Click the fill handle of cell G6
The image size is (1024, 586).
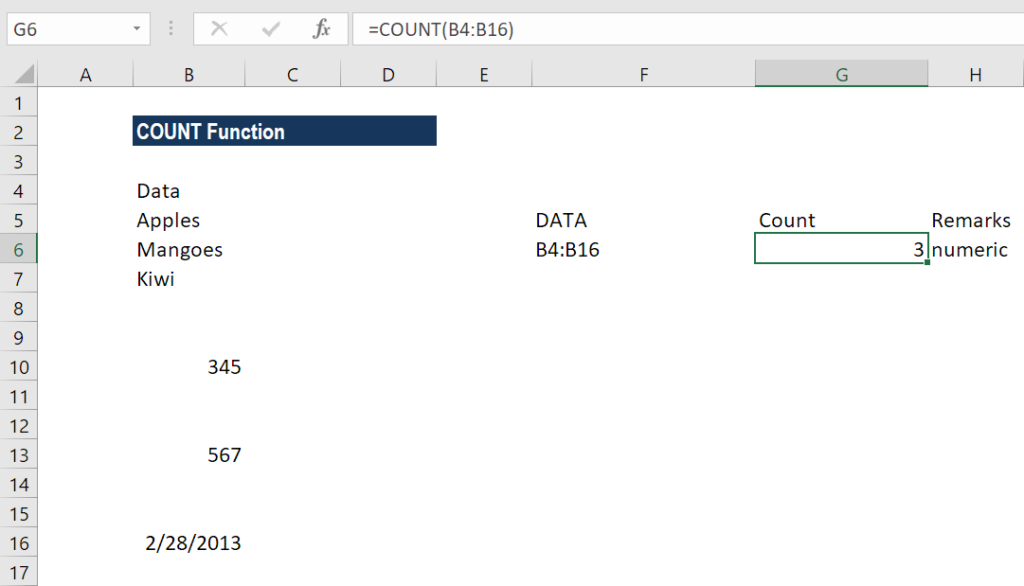coord(927,262)
